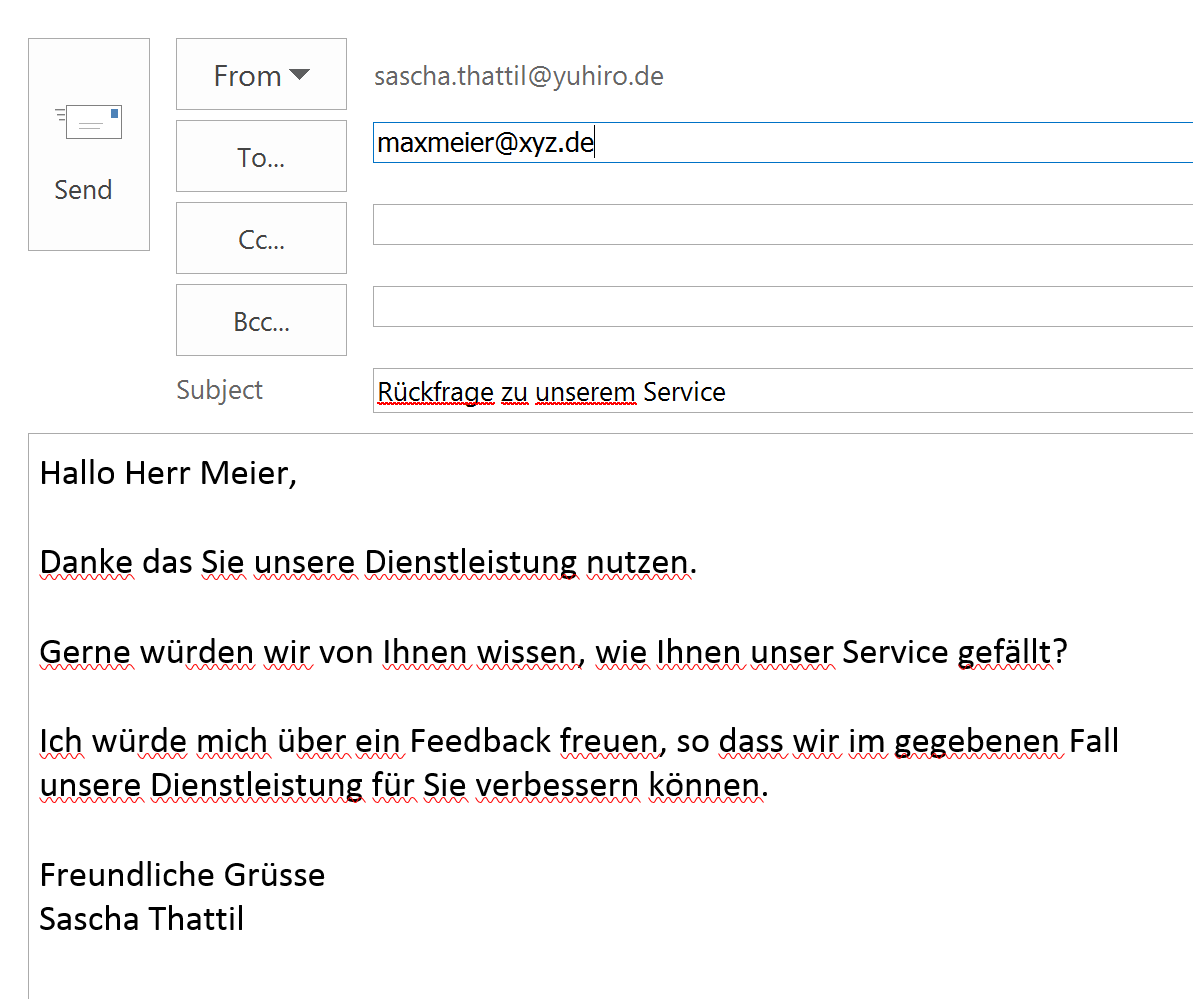Focus the To field containing maxmeier@xyz.de
This screenshot has width=1193, height=999.
tap(780, 143)
